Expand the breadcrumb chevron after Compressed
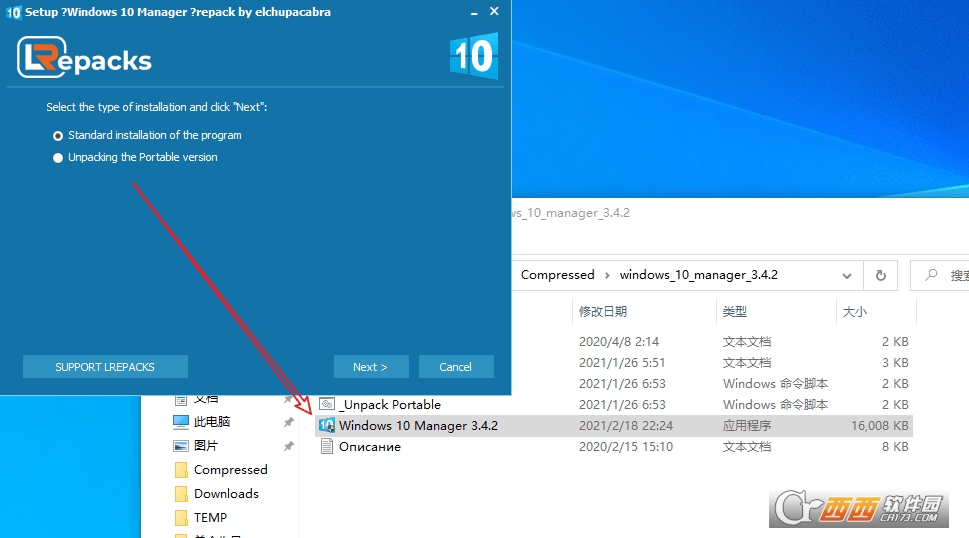This screenshot has width=969, height=538. coord(607,275)
